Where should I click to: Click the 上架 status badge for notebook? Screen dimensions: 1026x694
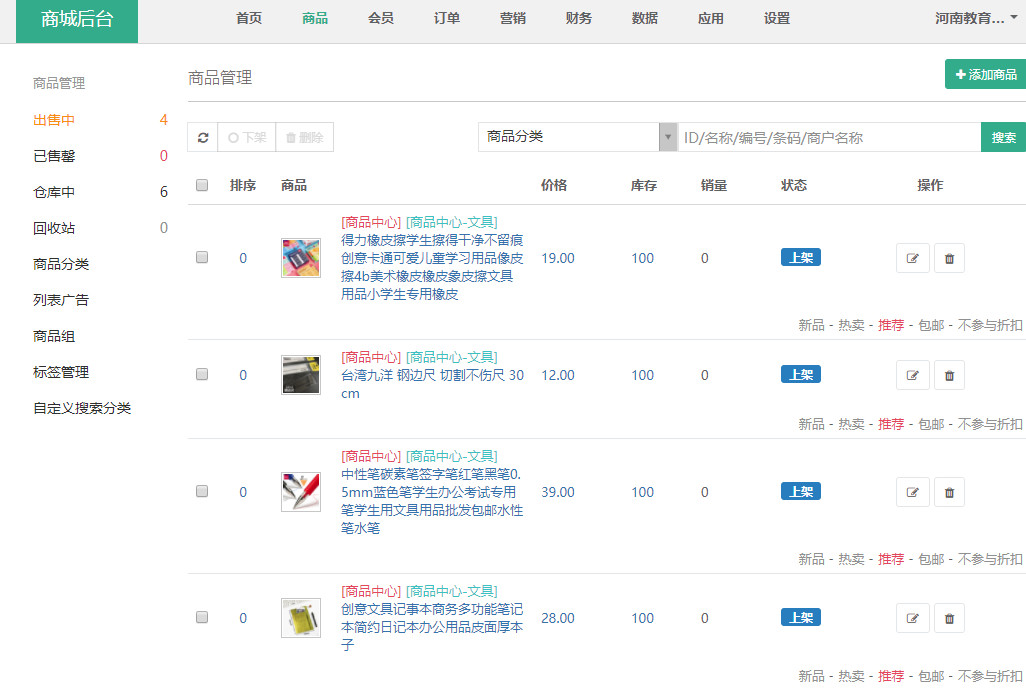(x=800, y=617)
